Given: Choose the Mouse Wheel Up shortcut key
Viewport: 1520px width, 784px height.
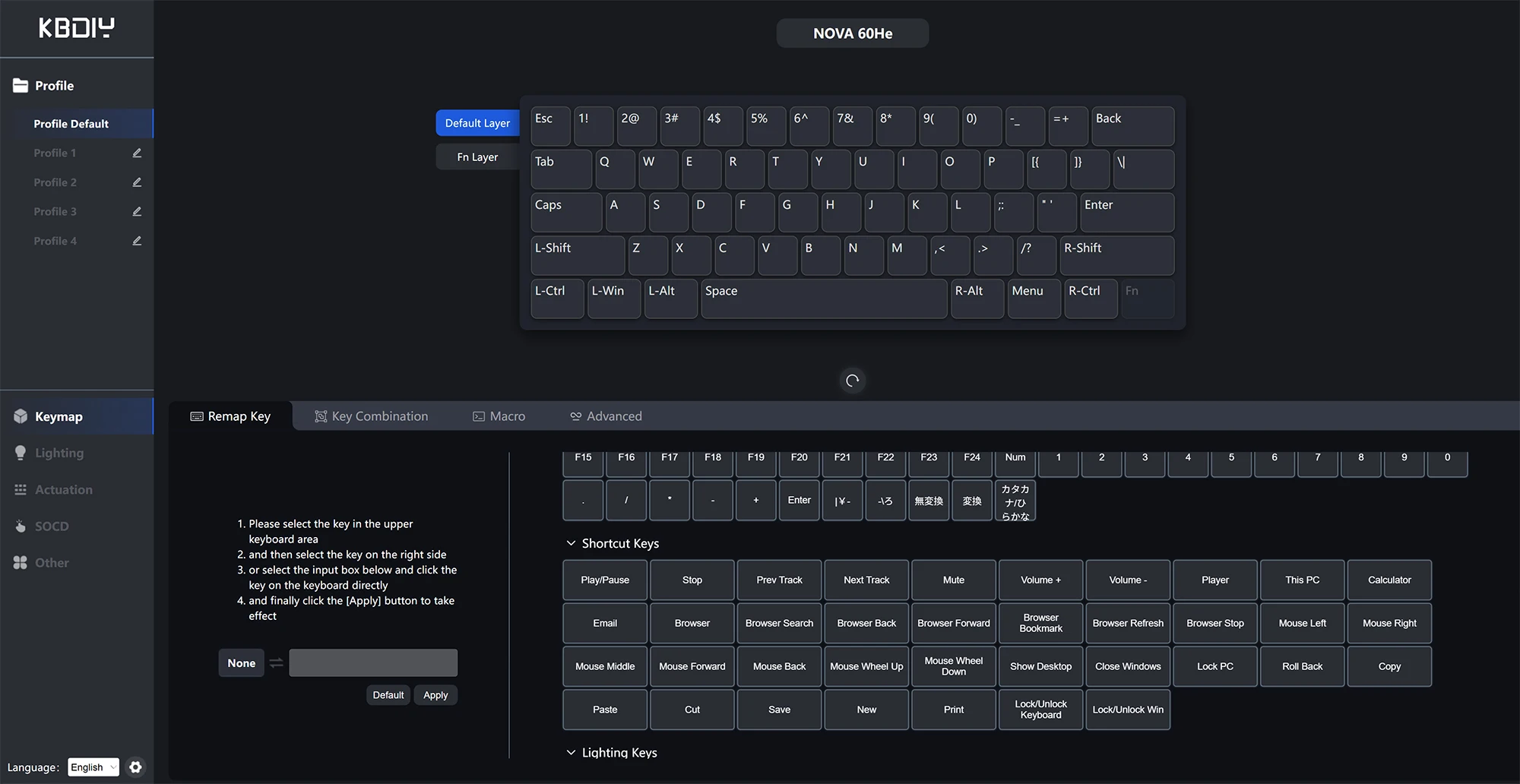Looking at the screenshot, I should [x=866, y=667].
